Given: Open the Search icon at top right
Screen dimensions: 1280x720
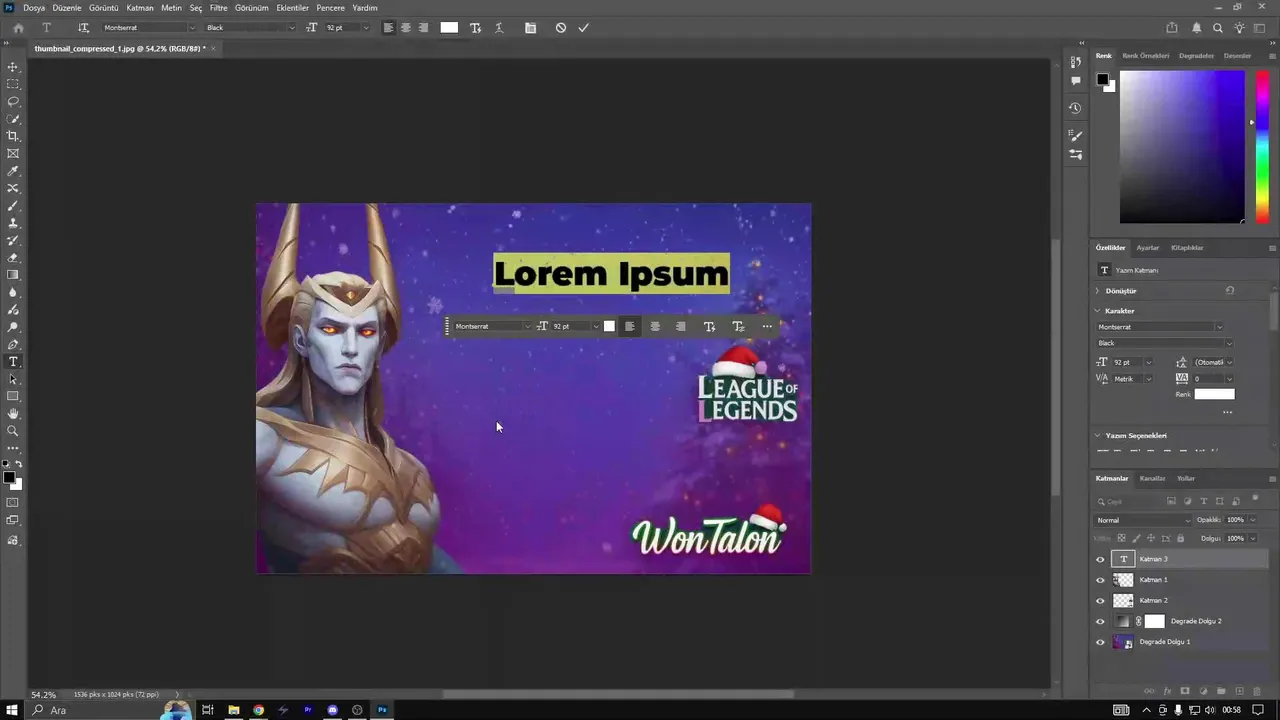Looking at the screenshot, I should coord(1218,28).
